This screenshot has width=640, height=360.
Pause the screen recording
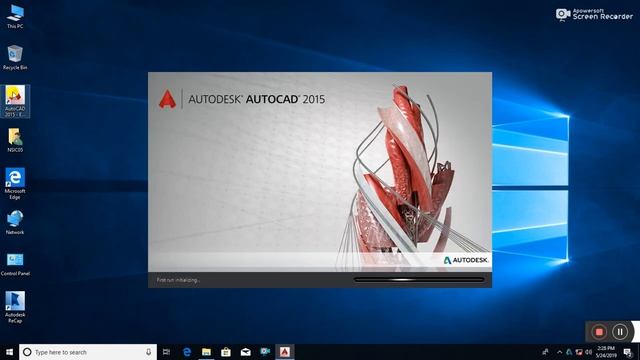pyautogui.click(x=620, y=332)
